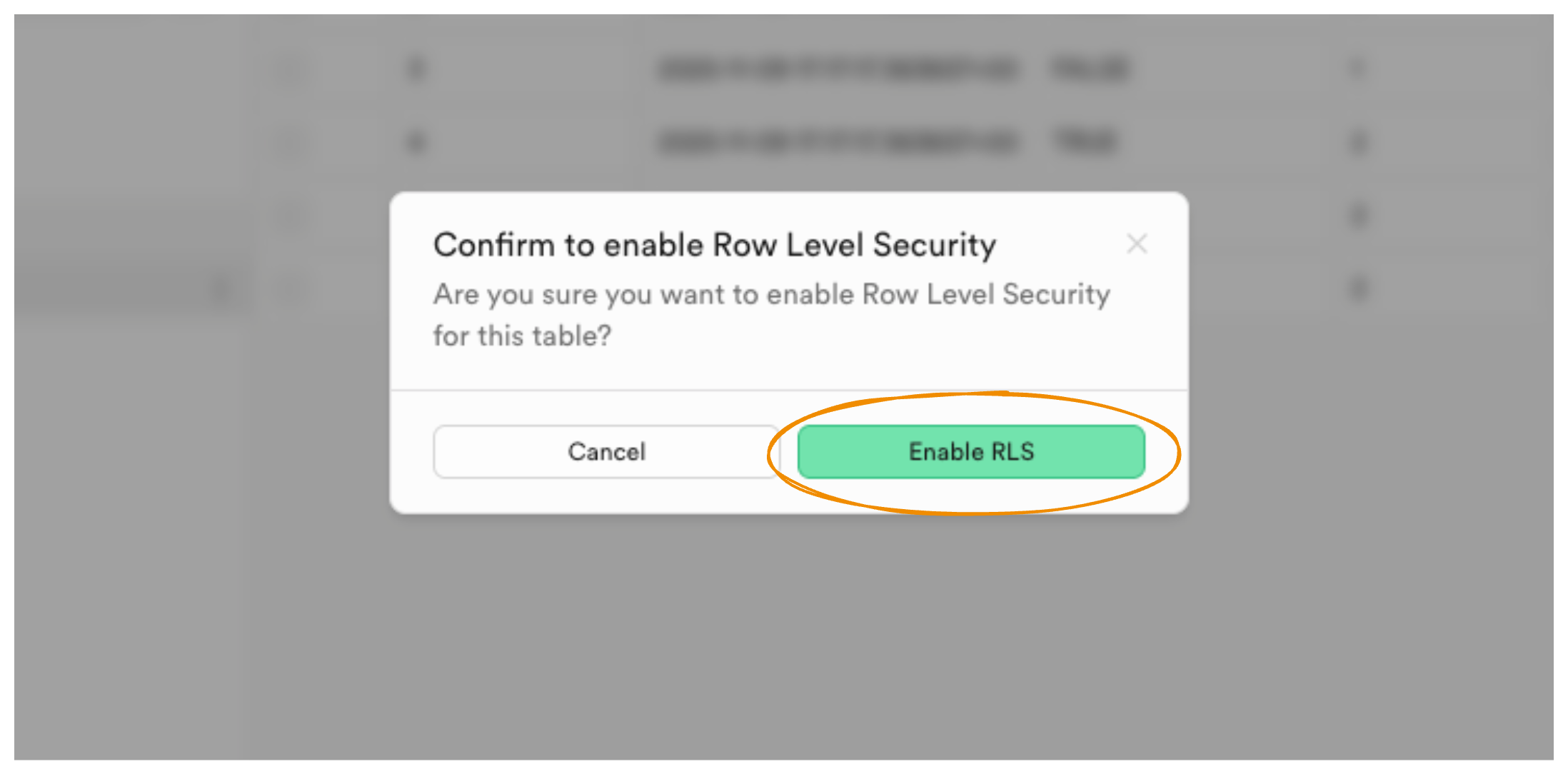Click the blurred ID cell in first row
The width and height of the screenshot is (1568, 774).
coord(416,69)
